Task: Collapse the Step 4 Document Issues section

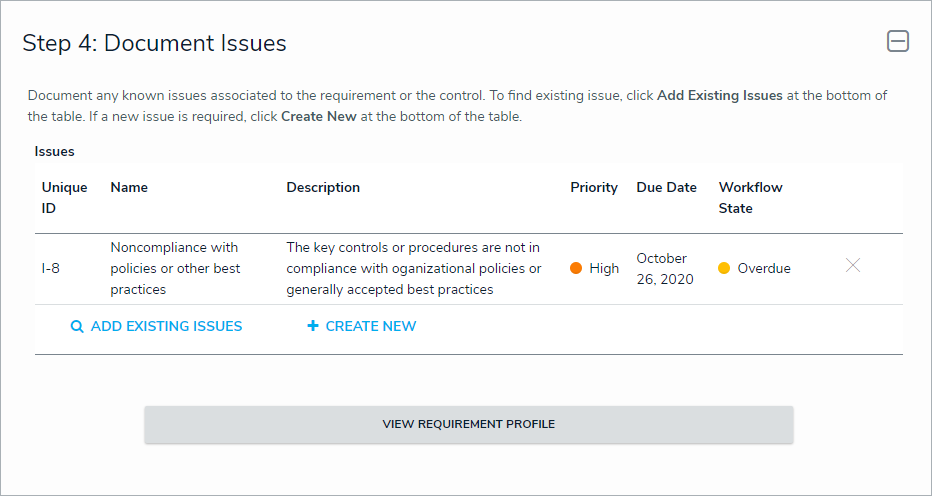Action: pyautogui.click(x=898, y=42)
